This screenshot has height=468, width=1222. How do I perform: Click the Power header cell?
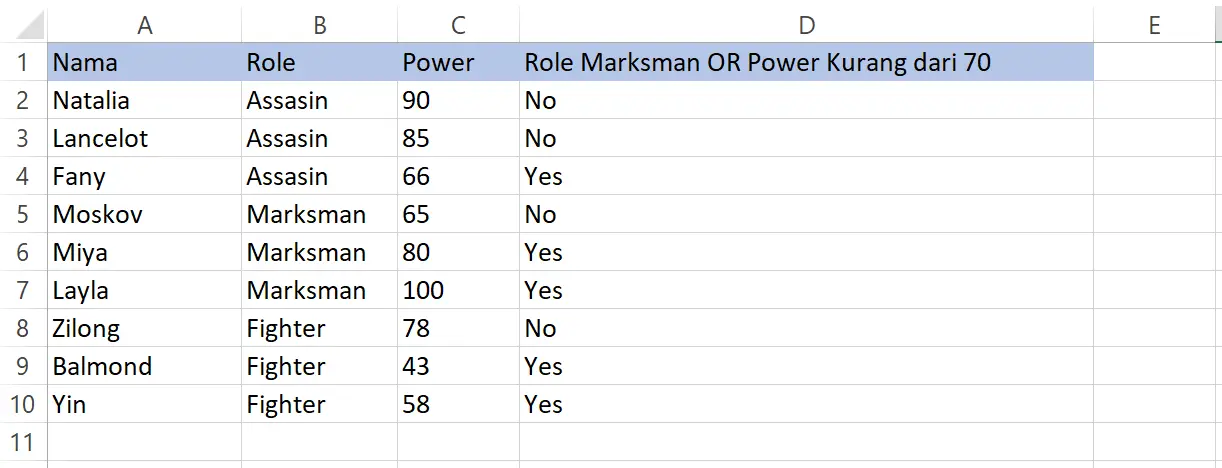point(458,63)
